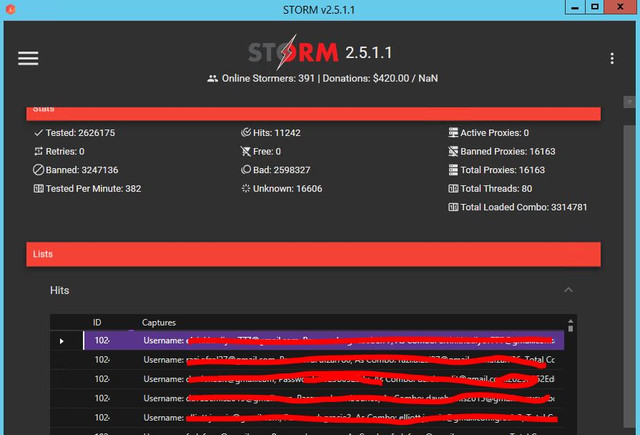The image size is (640, 435).
Task: Click the Total Proxies server icon
Action: (x=453, y=170)
